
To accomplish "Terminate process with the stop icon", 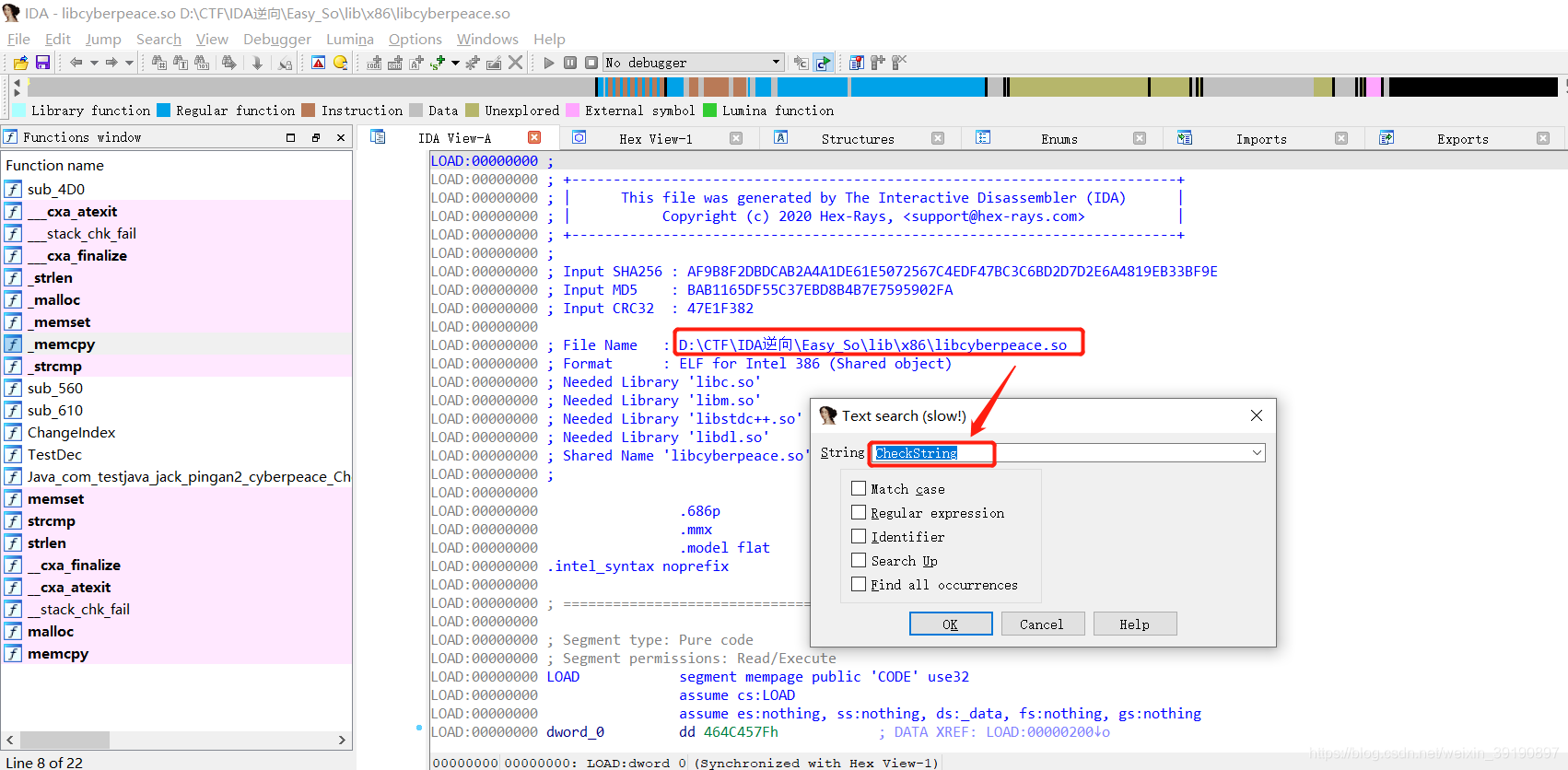I will [x=591, y=63].
